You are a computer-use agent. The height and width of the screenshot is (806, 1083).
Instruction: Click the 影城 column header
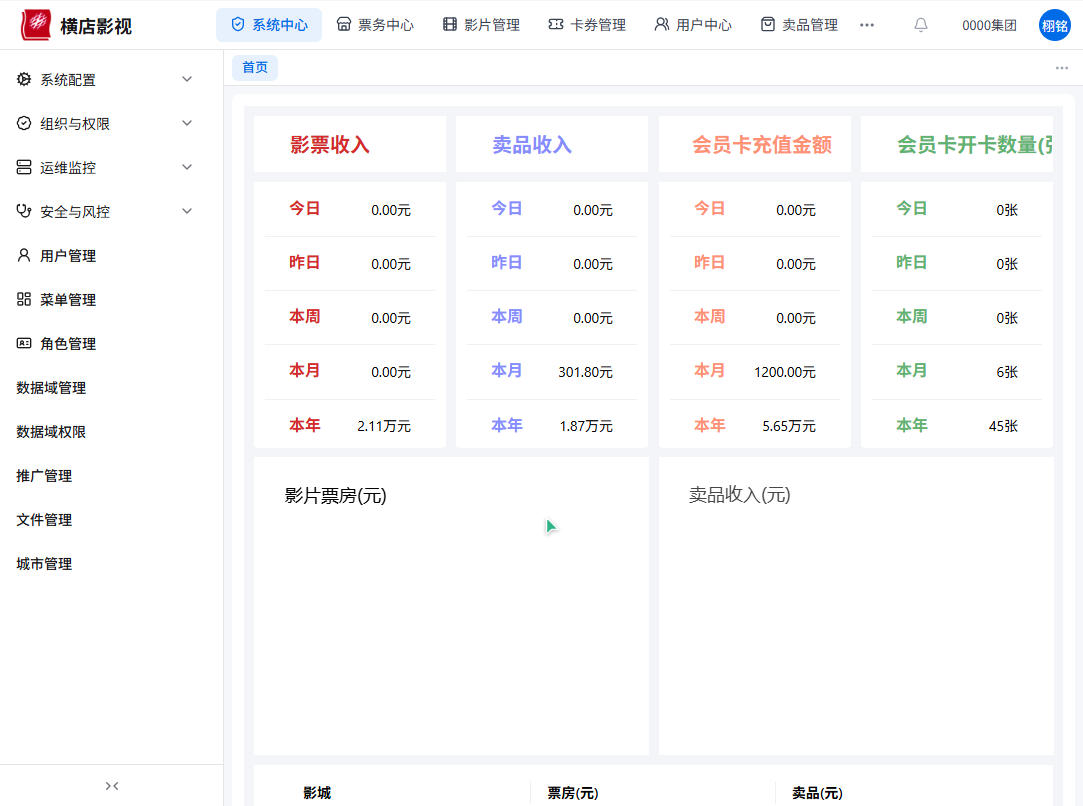(x=317, y=793)
